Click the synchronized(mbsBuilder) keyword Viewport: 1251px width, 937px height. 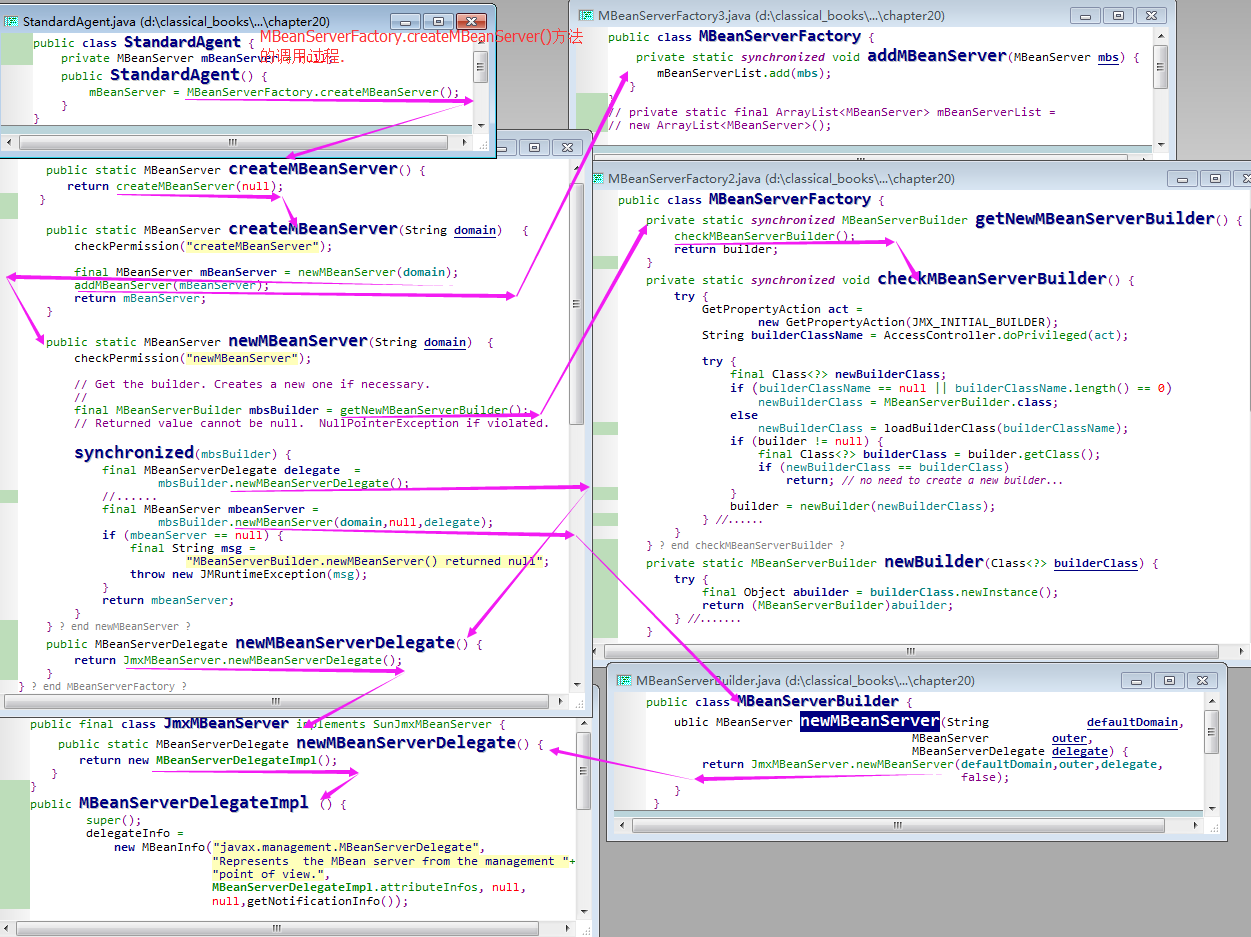pos(134,452)
